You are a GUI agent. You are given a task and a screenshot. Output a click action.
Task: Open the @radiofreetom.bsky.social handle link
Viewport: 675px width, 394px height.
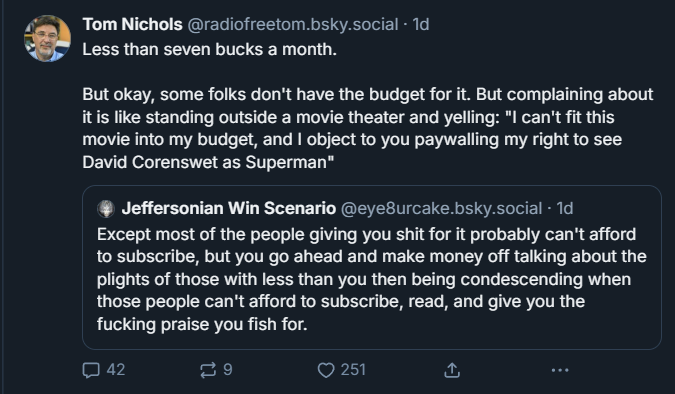click(293, 25)
